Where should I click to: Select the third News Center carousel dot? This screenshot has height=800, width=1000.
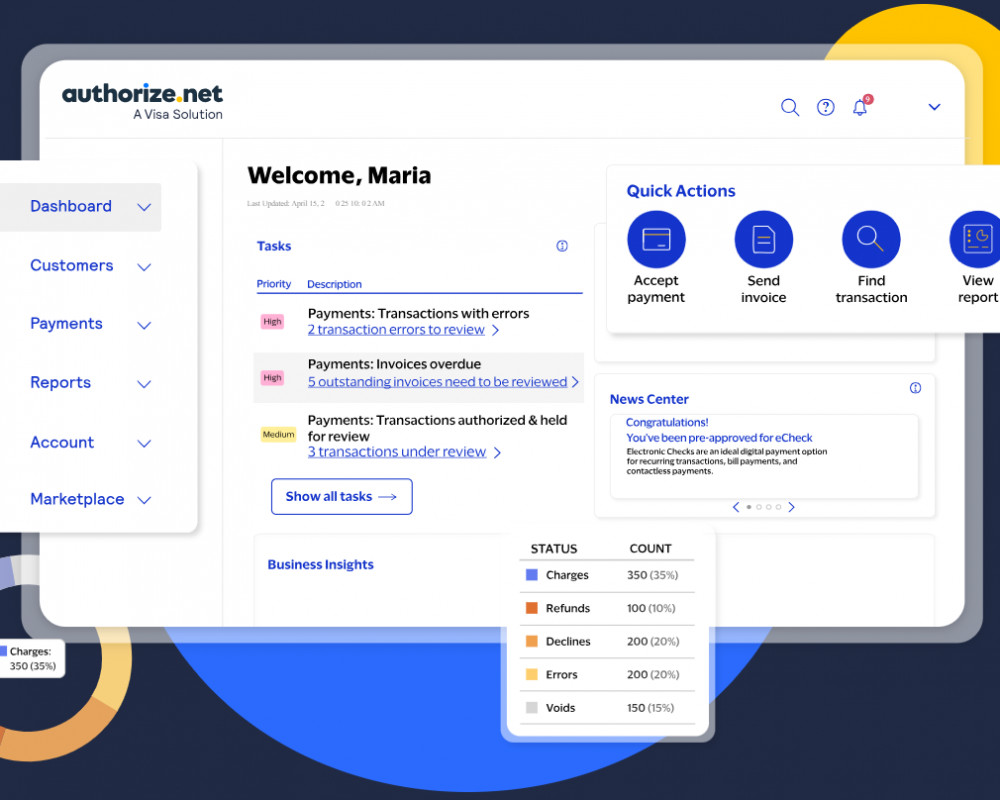(768, 507)
